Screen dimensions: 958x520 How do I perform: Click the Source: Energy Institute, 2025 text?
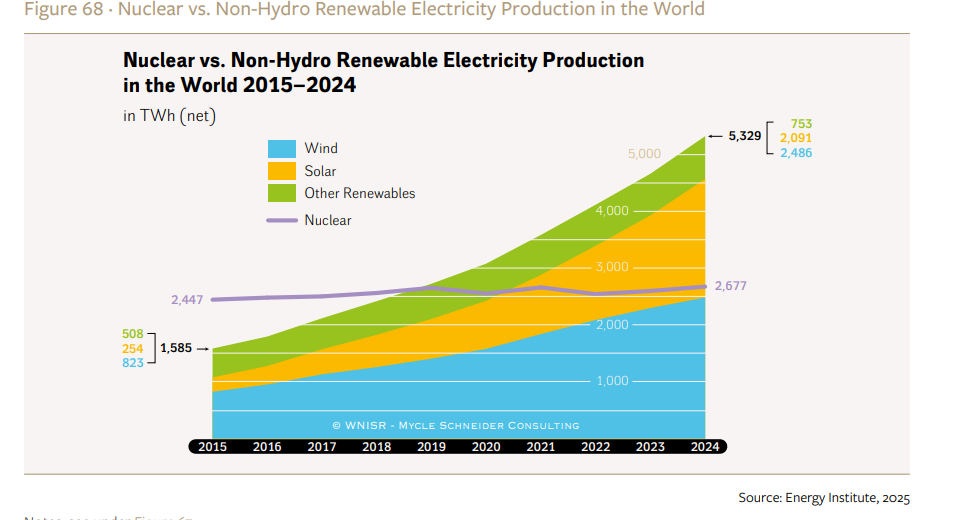[x=824, y=498]
